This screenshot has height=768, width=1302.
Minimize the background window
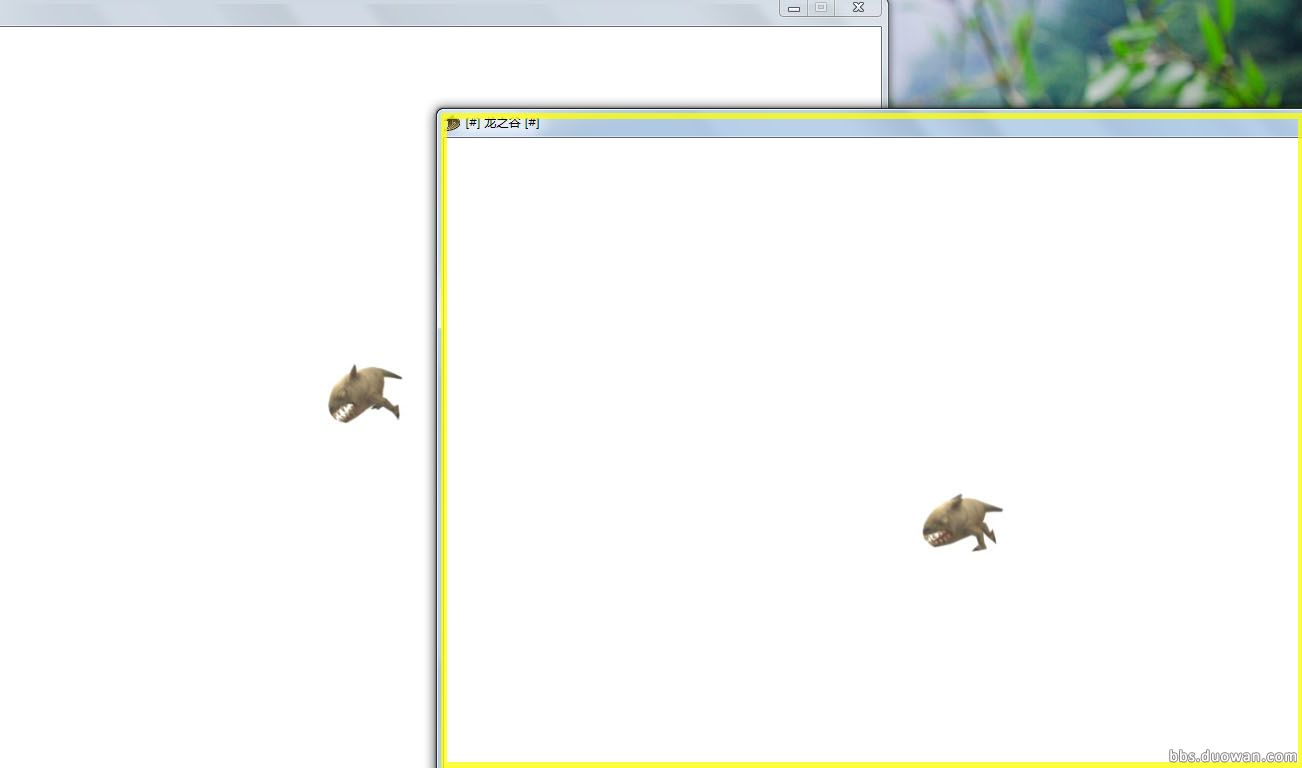[x=794, y=8]
